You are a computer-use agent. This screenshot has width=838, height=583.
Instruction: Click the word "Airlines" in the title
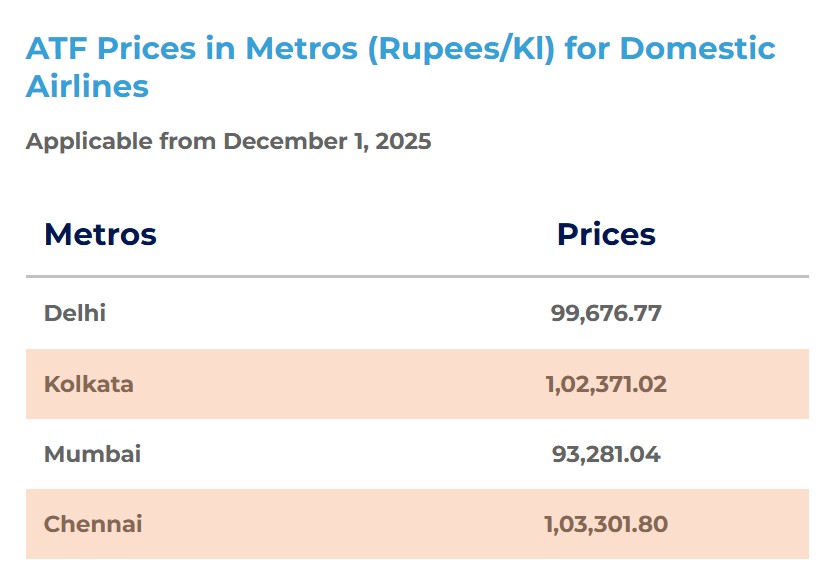[87, 86]
